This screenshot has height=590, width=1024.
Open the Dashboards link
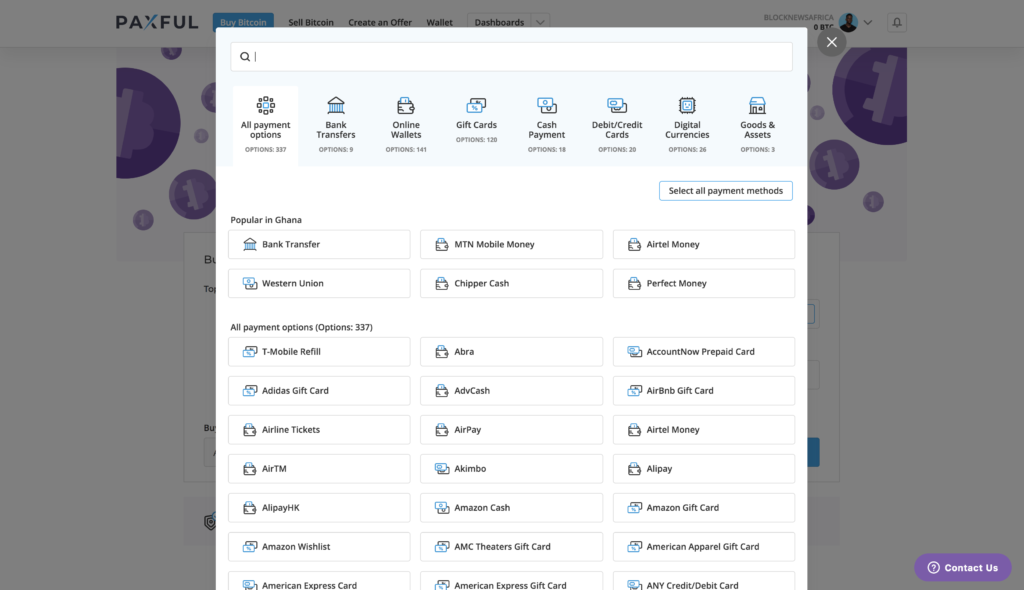click(x=499, y=22)
